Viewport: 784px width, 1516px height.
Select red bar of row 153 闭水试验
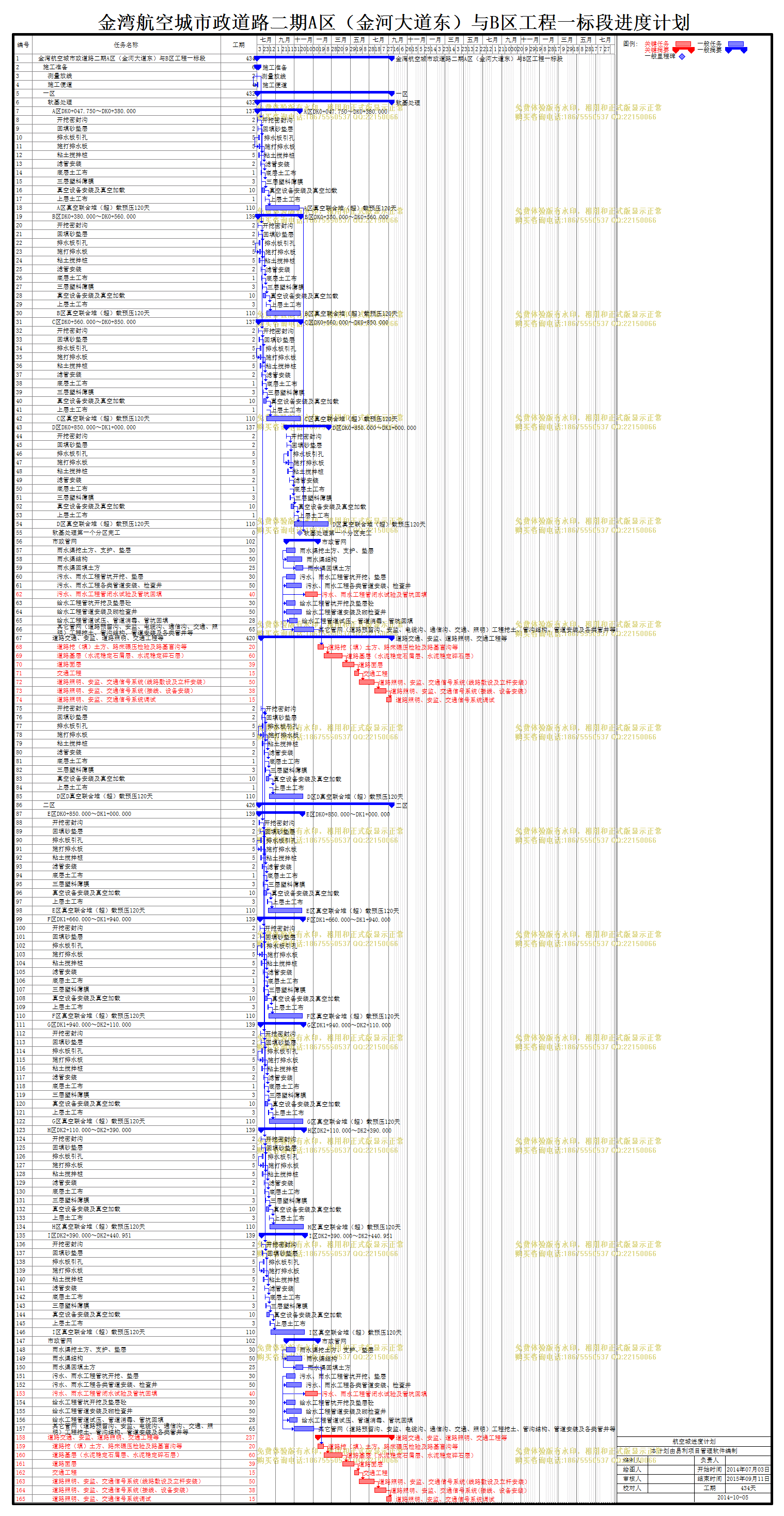tap(311, 1393)
